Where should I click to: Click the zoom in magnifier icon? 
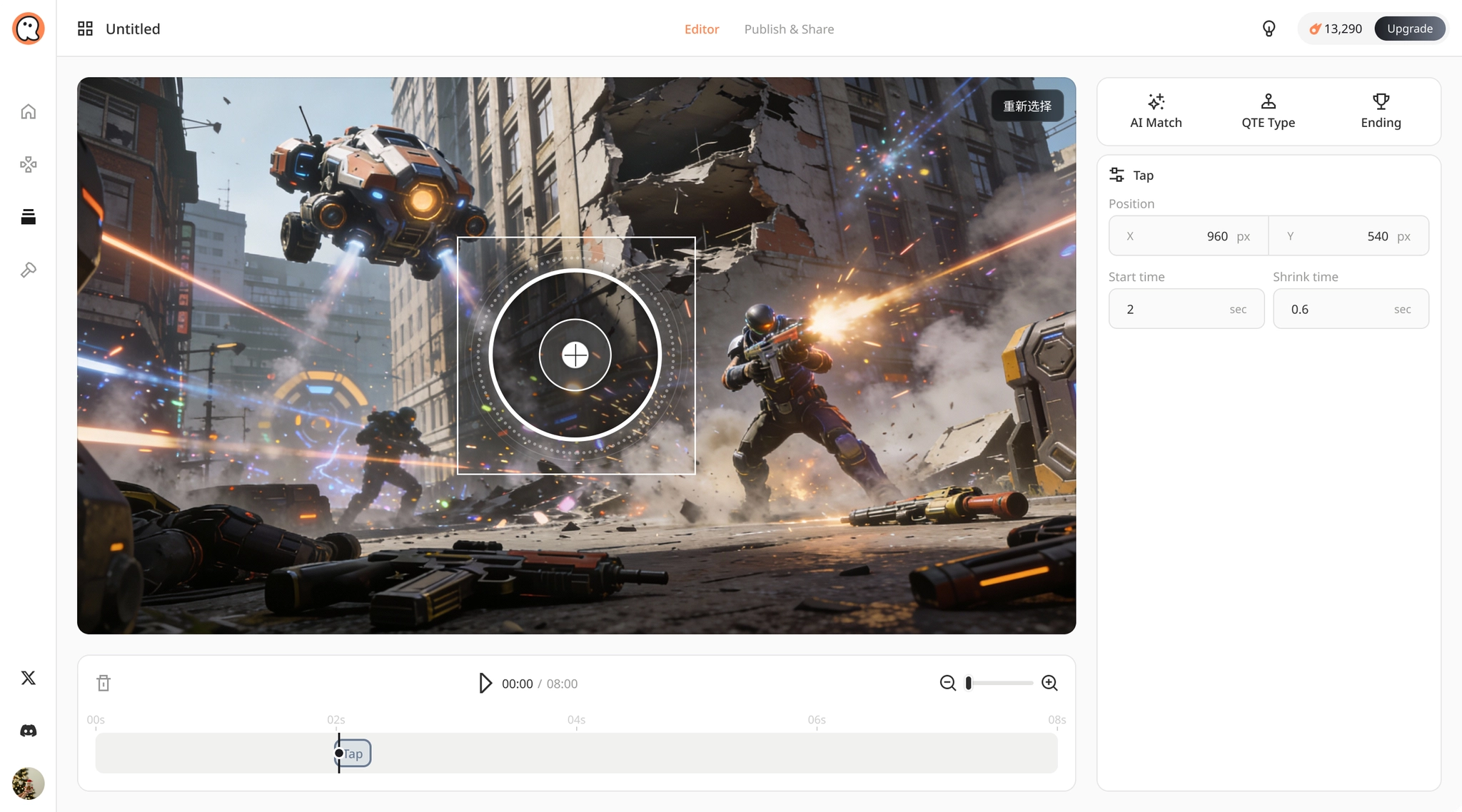click(x=1049, y=683)
